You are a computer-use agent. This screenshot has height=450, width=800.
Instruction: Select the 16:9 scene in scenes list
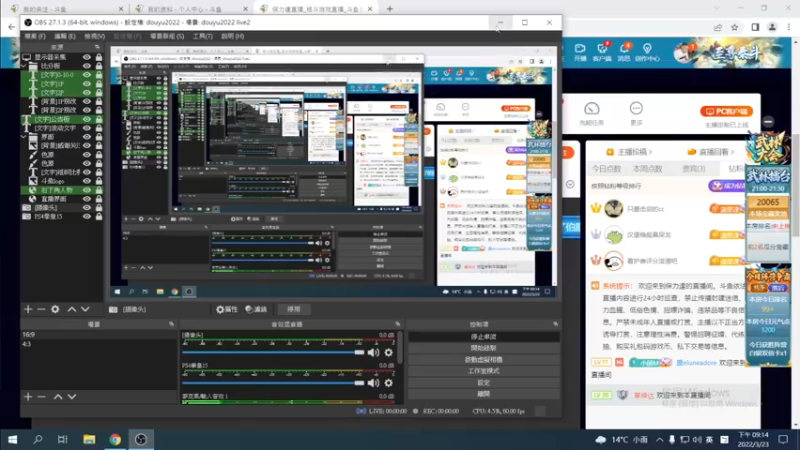tap(98, 334)
